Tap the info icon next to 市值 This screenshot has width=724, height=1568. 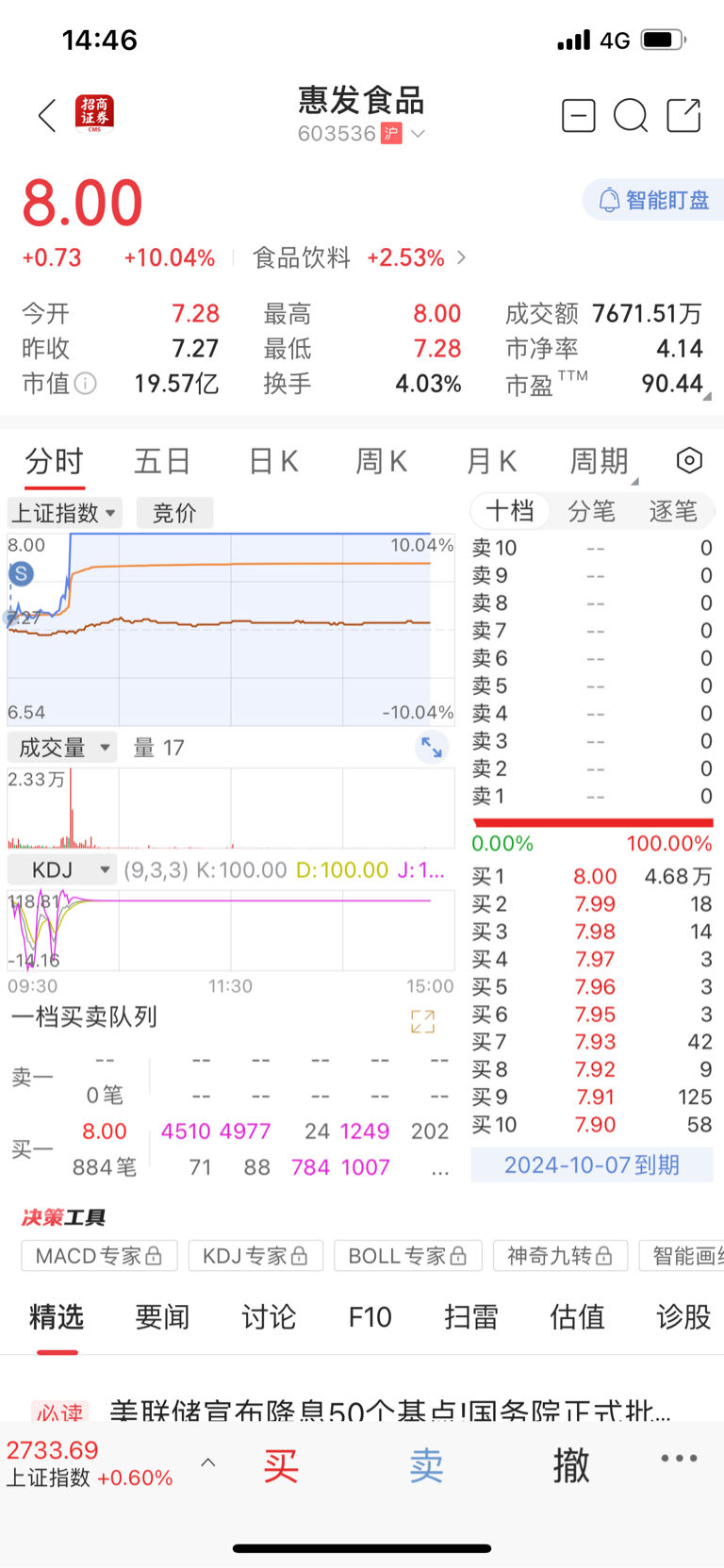tap(85, 384)
